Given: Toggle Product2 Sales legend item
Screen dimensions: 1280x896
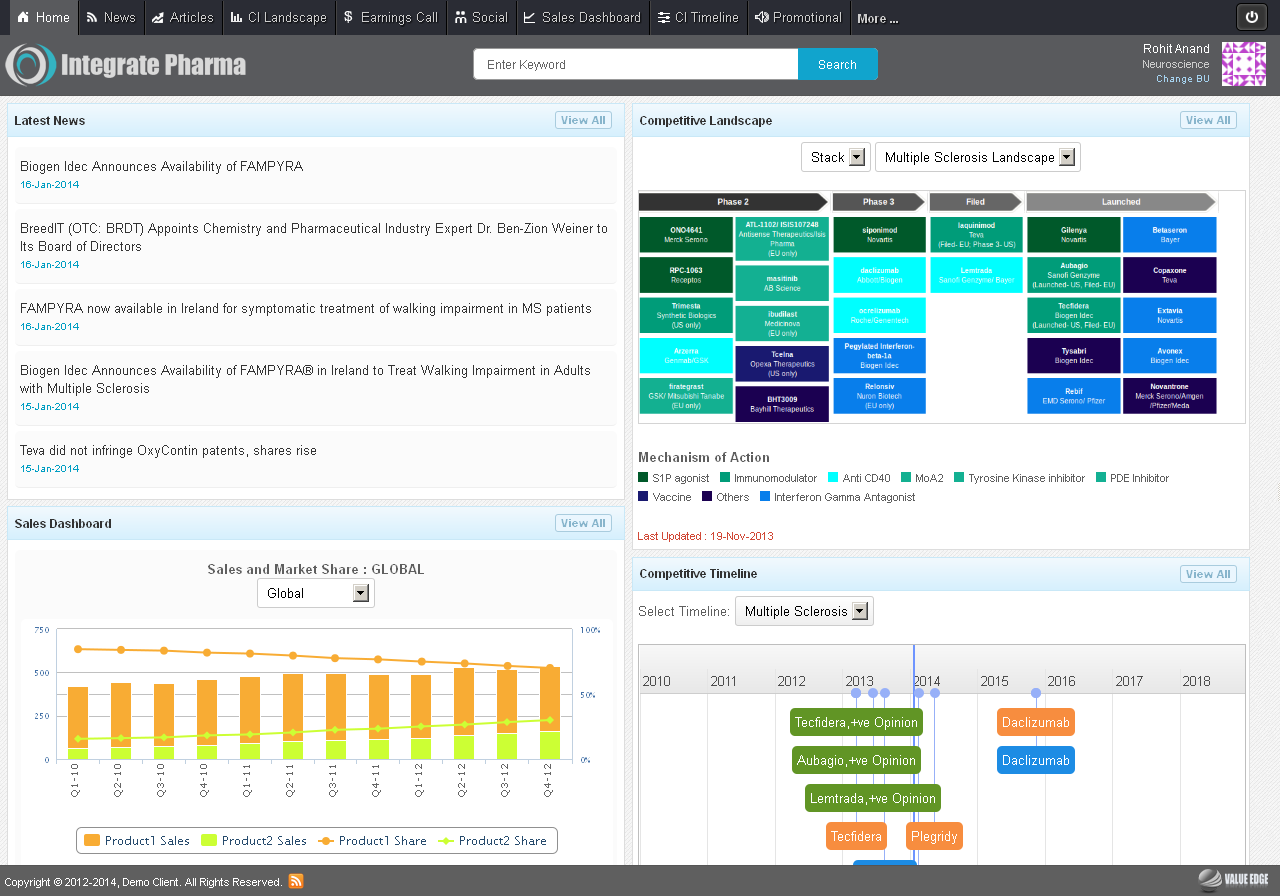Looking at the screenshot, I should tap(254, 841).
